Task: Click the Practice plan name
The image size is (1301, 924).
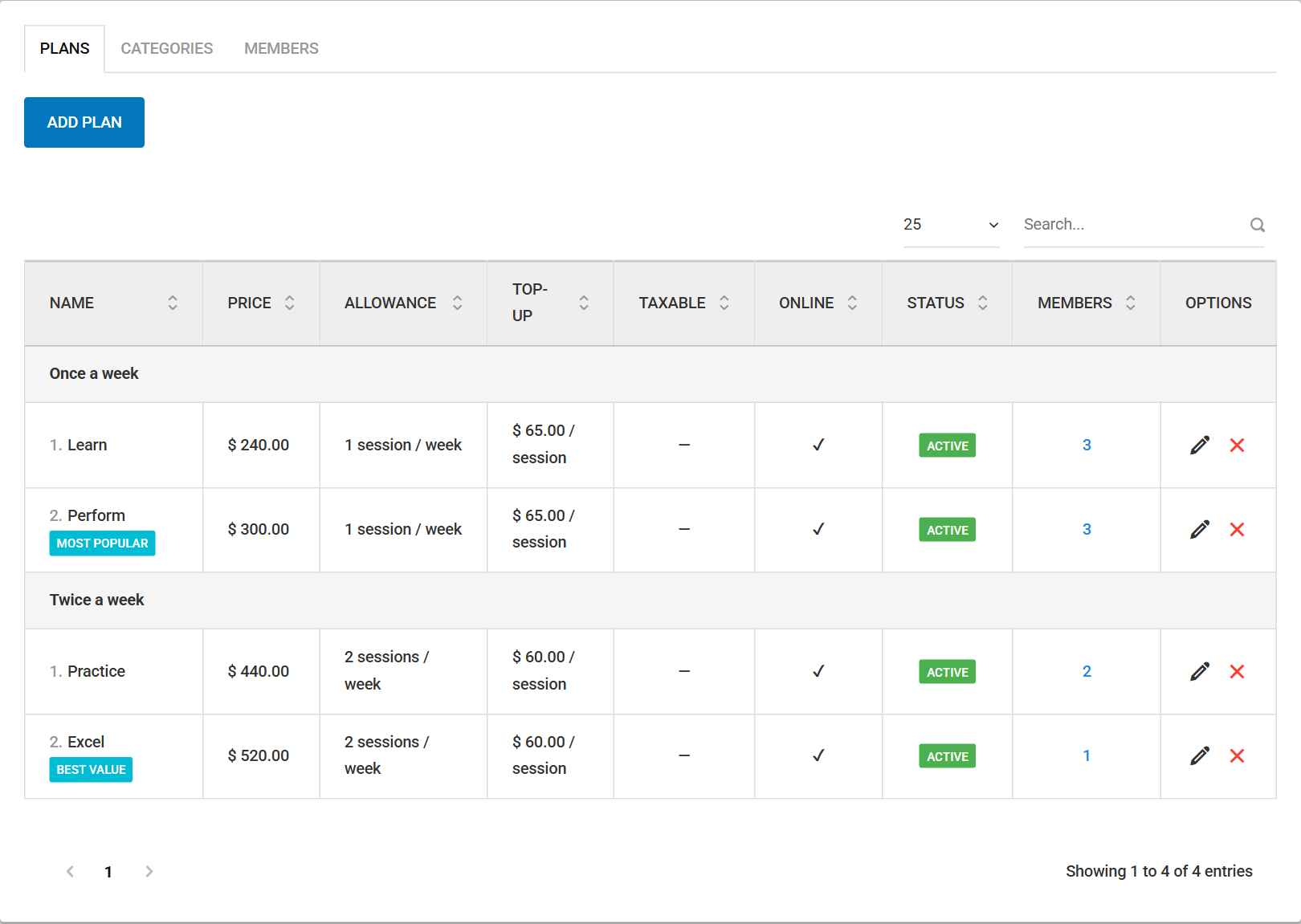Action: tap(96, 671)
